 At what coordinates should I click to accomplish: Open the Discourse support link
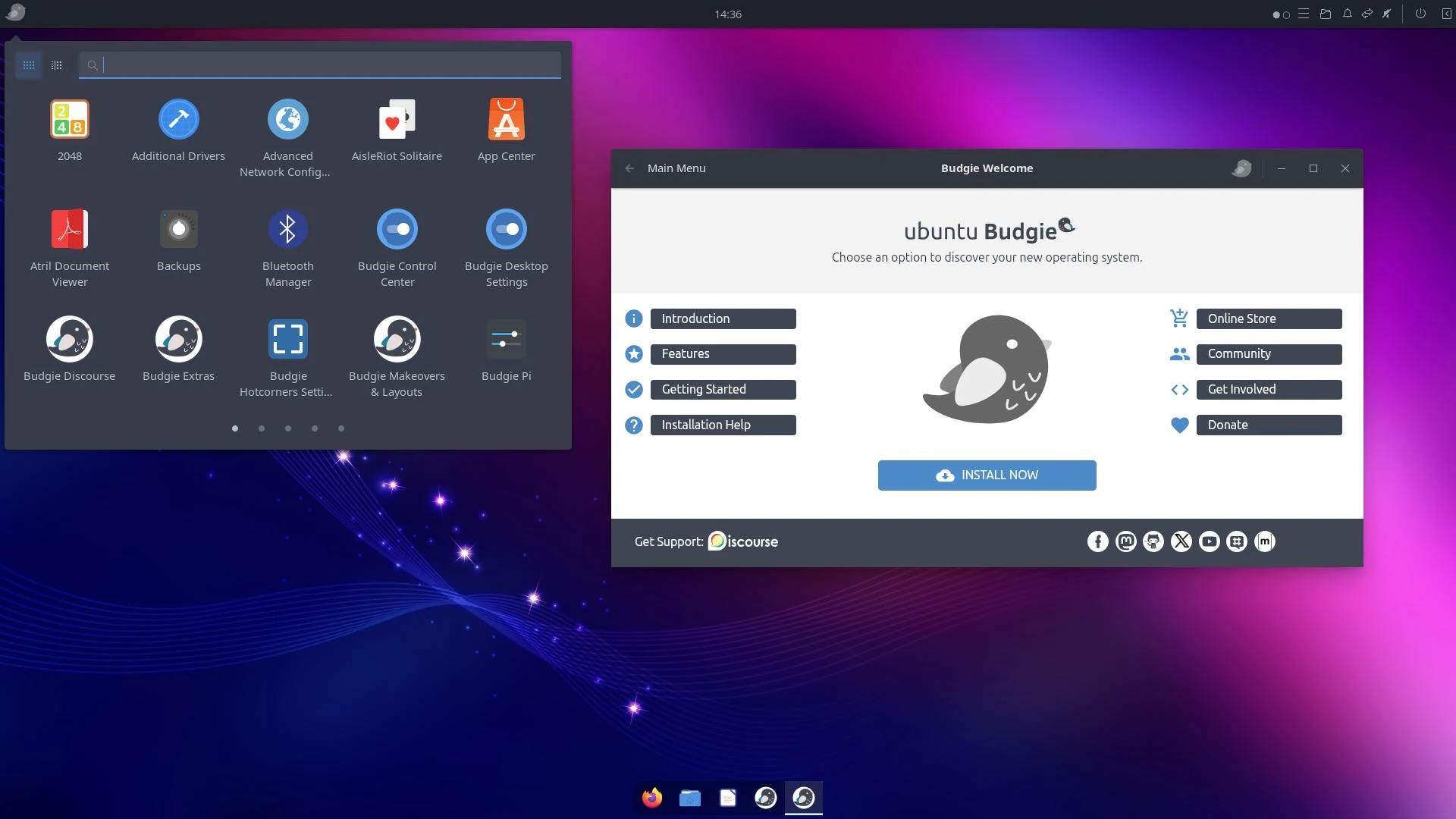[x=743, y=541]
